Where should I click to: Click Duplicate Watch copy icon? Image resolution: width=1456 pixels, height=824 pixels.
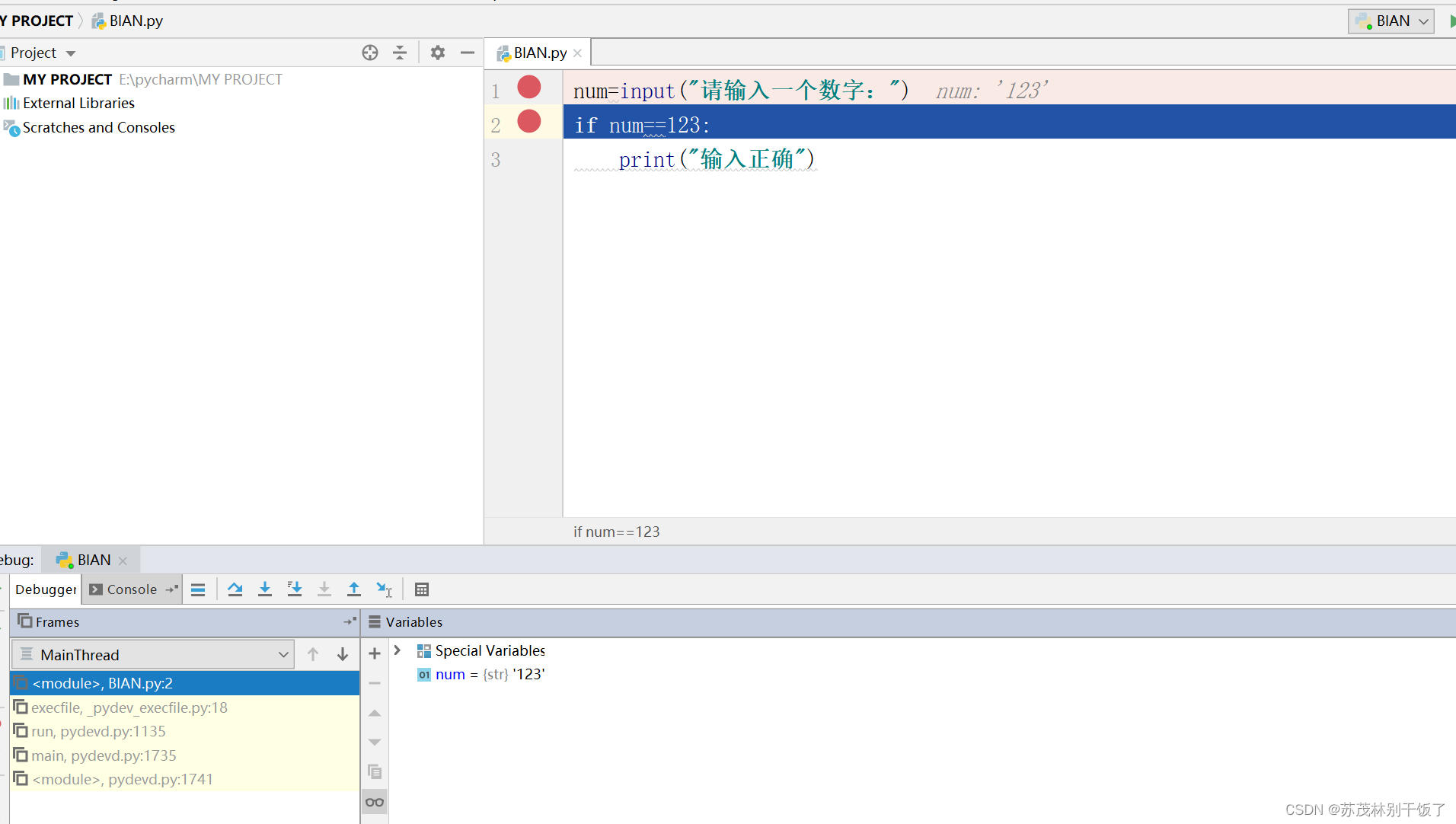[x=375, y=771]
